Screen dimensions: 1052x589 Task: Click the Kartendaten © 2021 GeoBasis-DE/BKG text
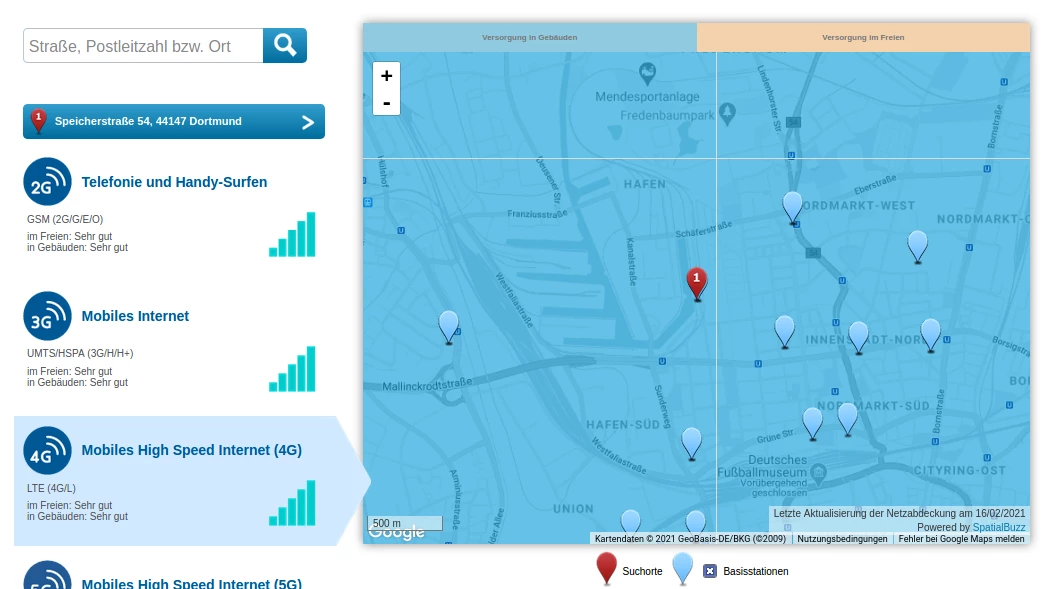690,539
